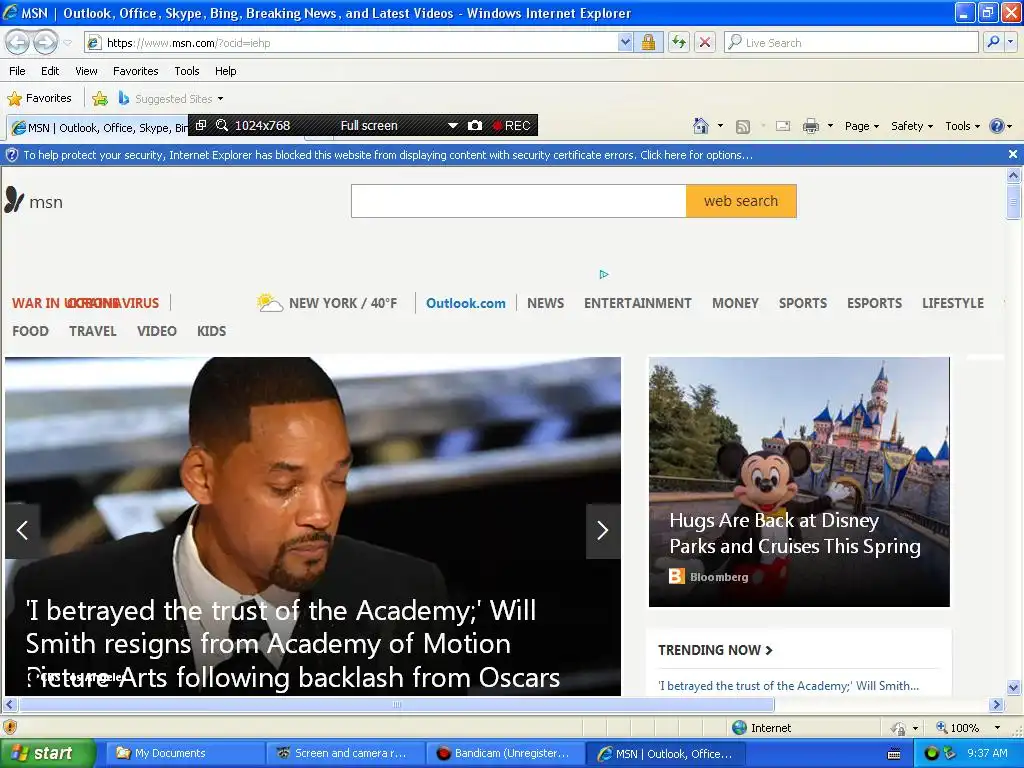Image resolution: width=1024 pixels, height=768 pixels.
Task: Go to the ESPORTS section
Action: click(x=874, y=303)
